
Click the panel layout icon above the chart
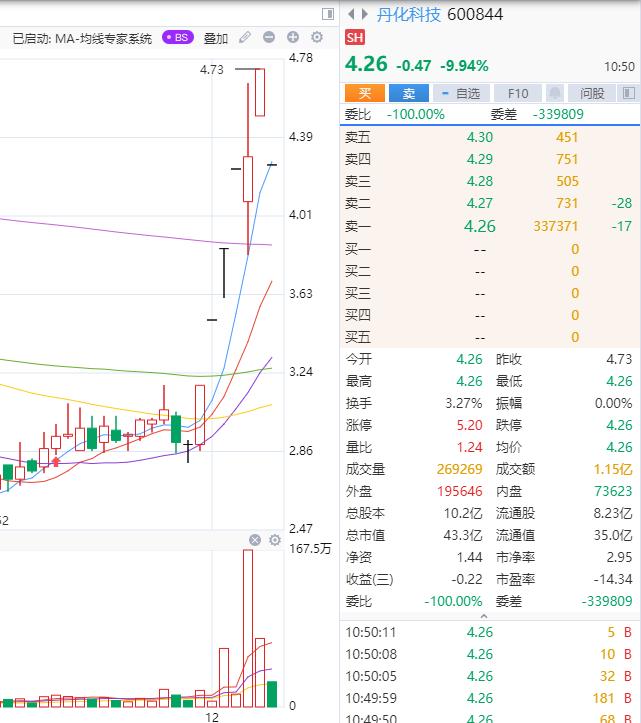click(x=328, y=14)
